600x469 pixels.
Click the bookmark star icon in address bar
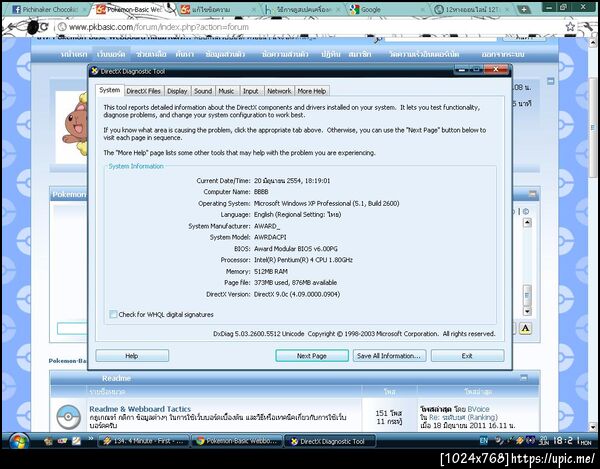point(570,26)
